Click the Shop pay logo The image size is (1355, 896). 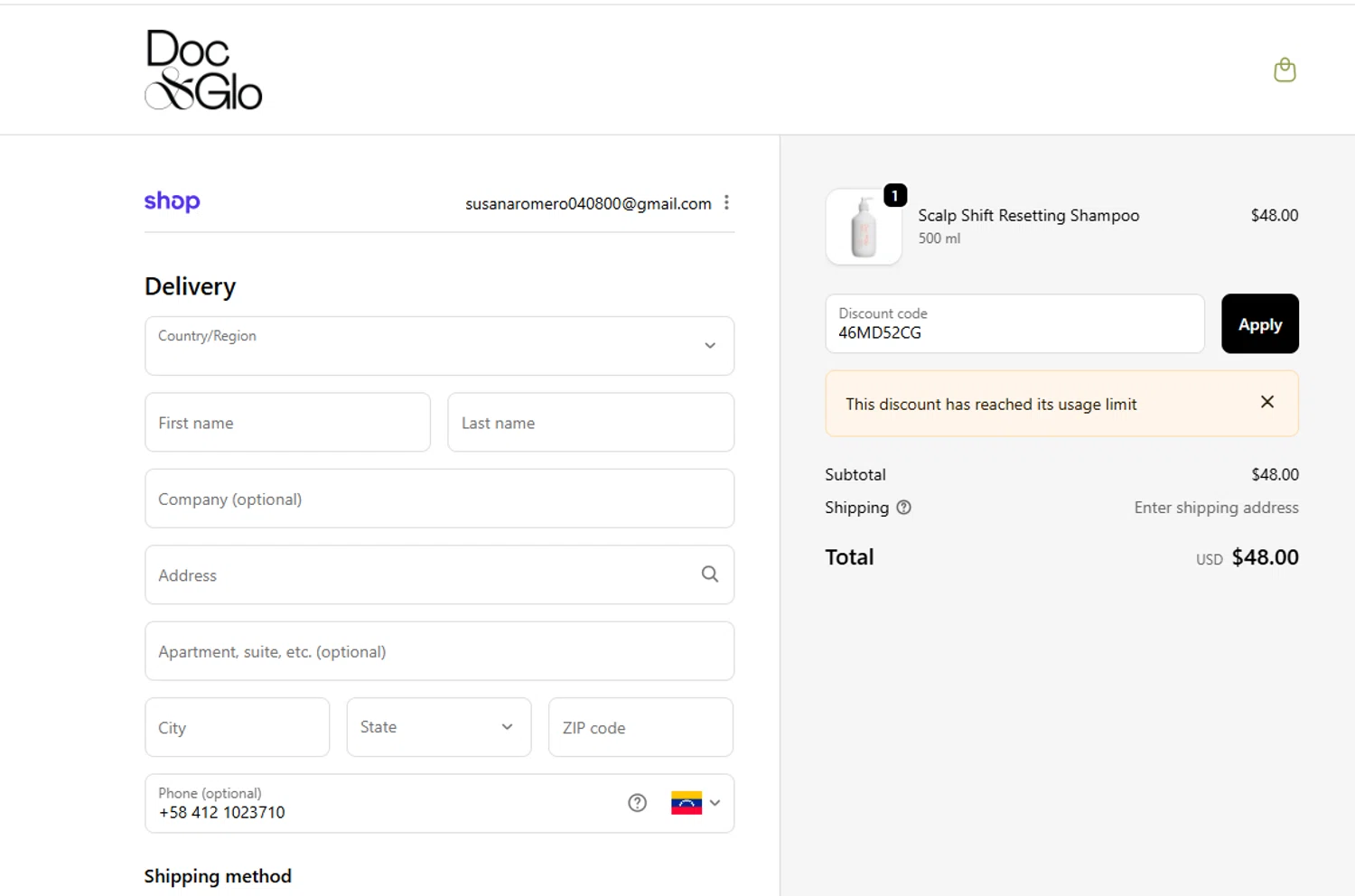(172, 201)
